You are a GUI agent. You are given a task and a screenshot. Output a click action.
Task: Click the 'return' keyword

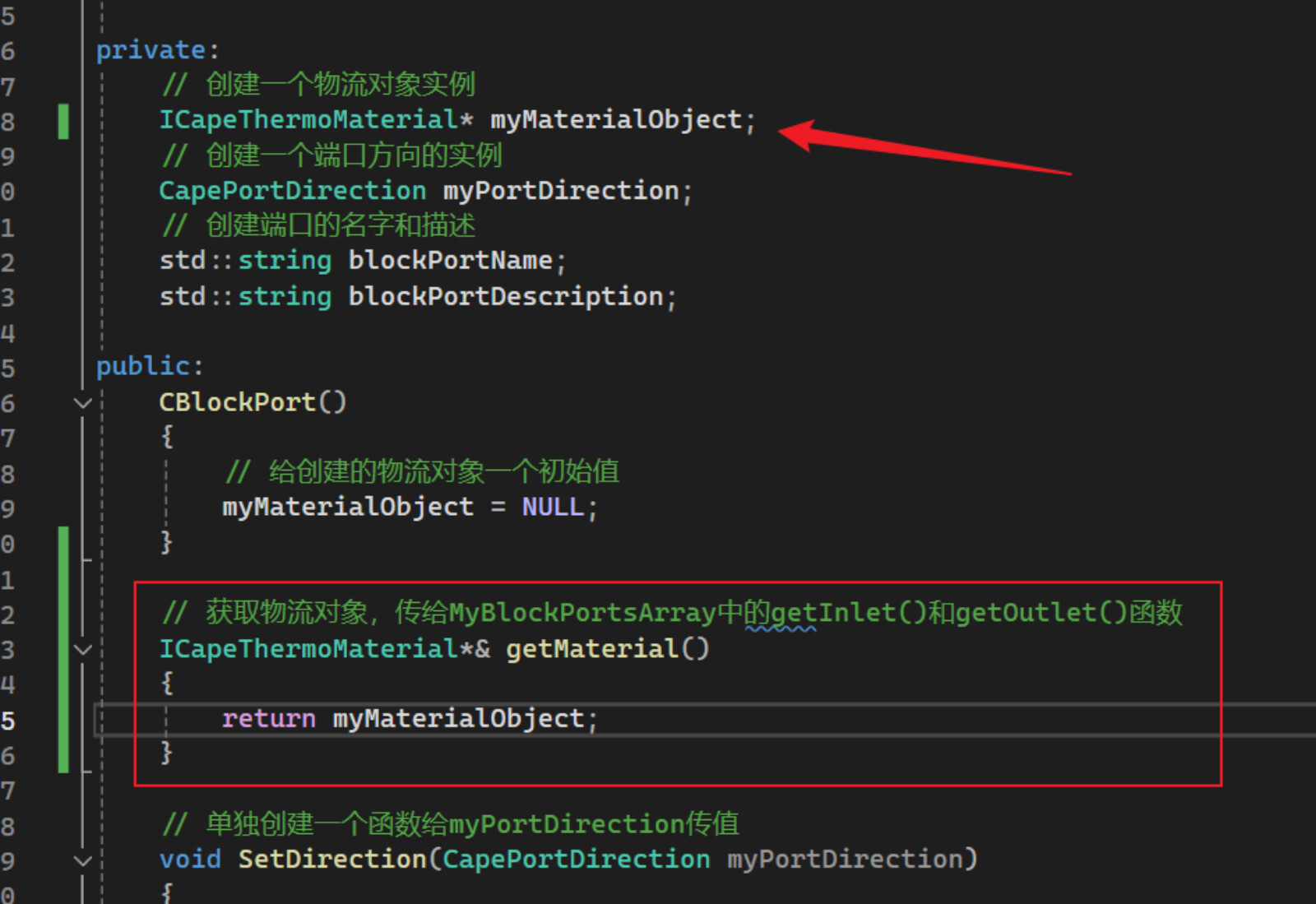pos(269,720)
